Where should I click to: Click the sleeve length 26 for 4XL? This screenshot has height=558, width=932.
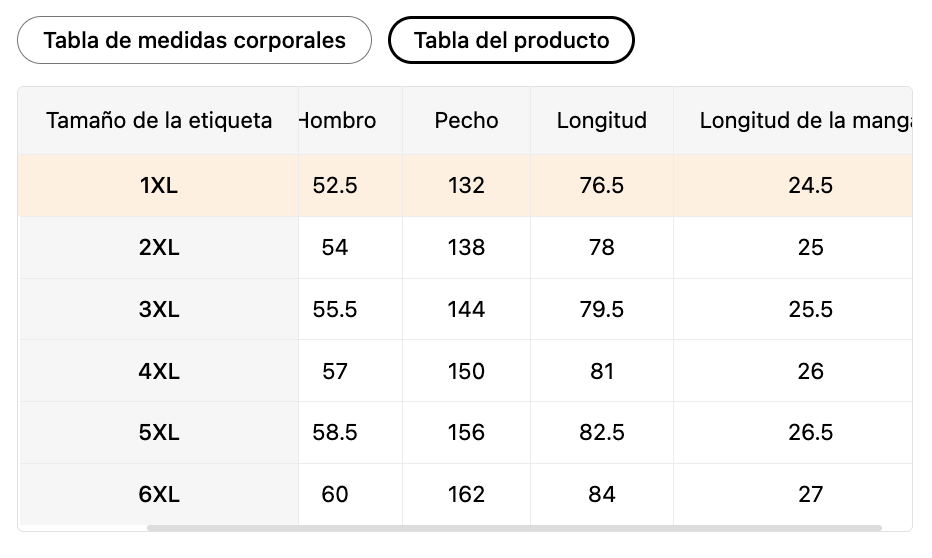[x=810, y=371]
